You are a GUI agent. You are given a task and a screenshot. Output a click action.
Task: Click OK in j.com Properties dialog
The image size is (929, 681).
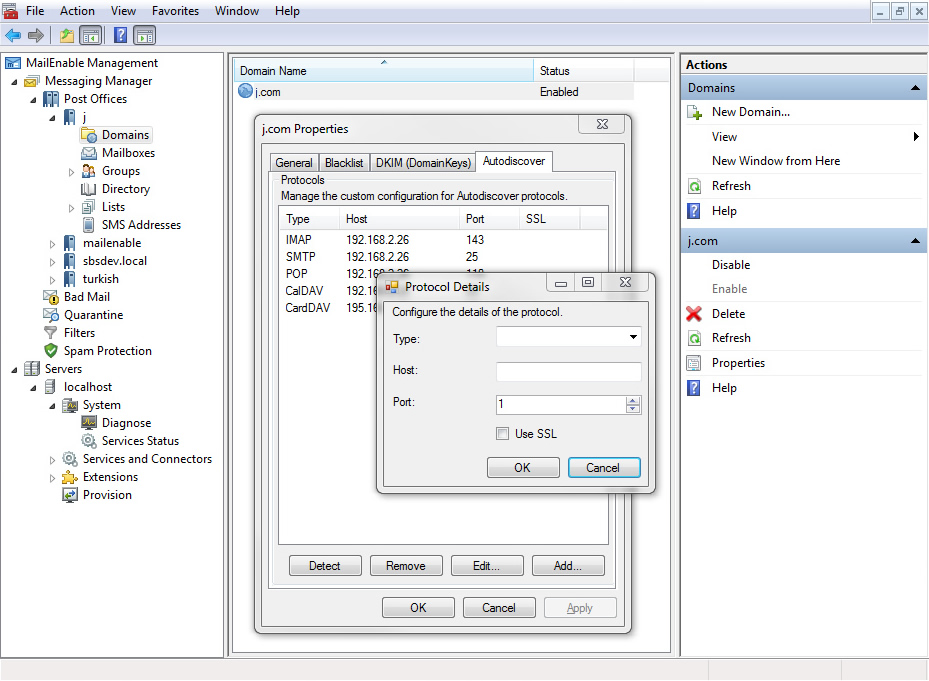pos(418,608)
